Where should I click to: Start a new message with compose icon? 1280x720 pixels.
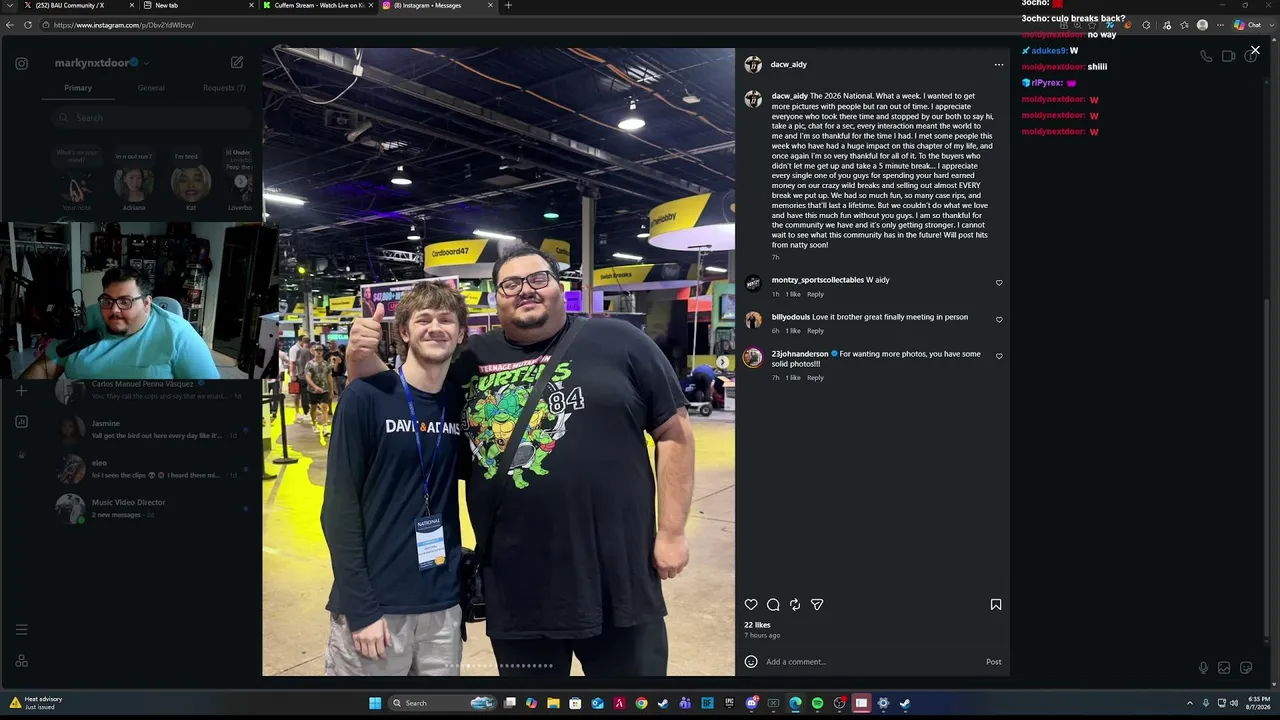(237, 62)
